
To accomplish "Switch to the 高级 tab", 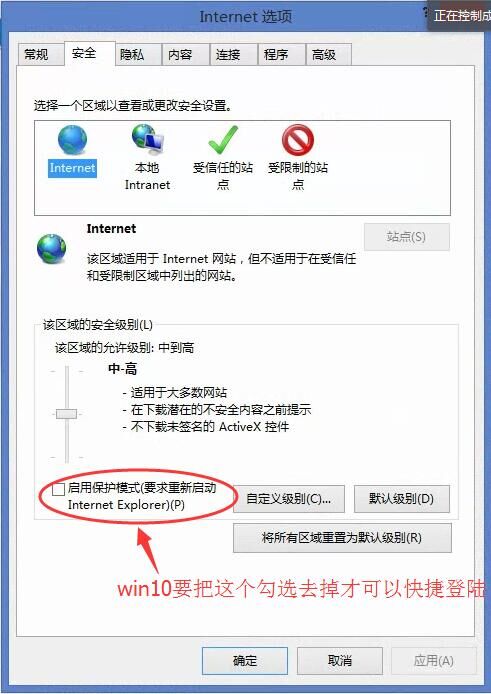I will coord(324,55).
